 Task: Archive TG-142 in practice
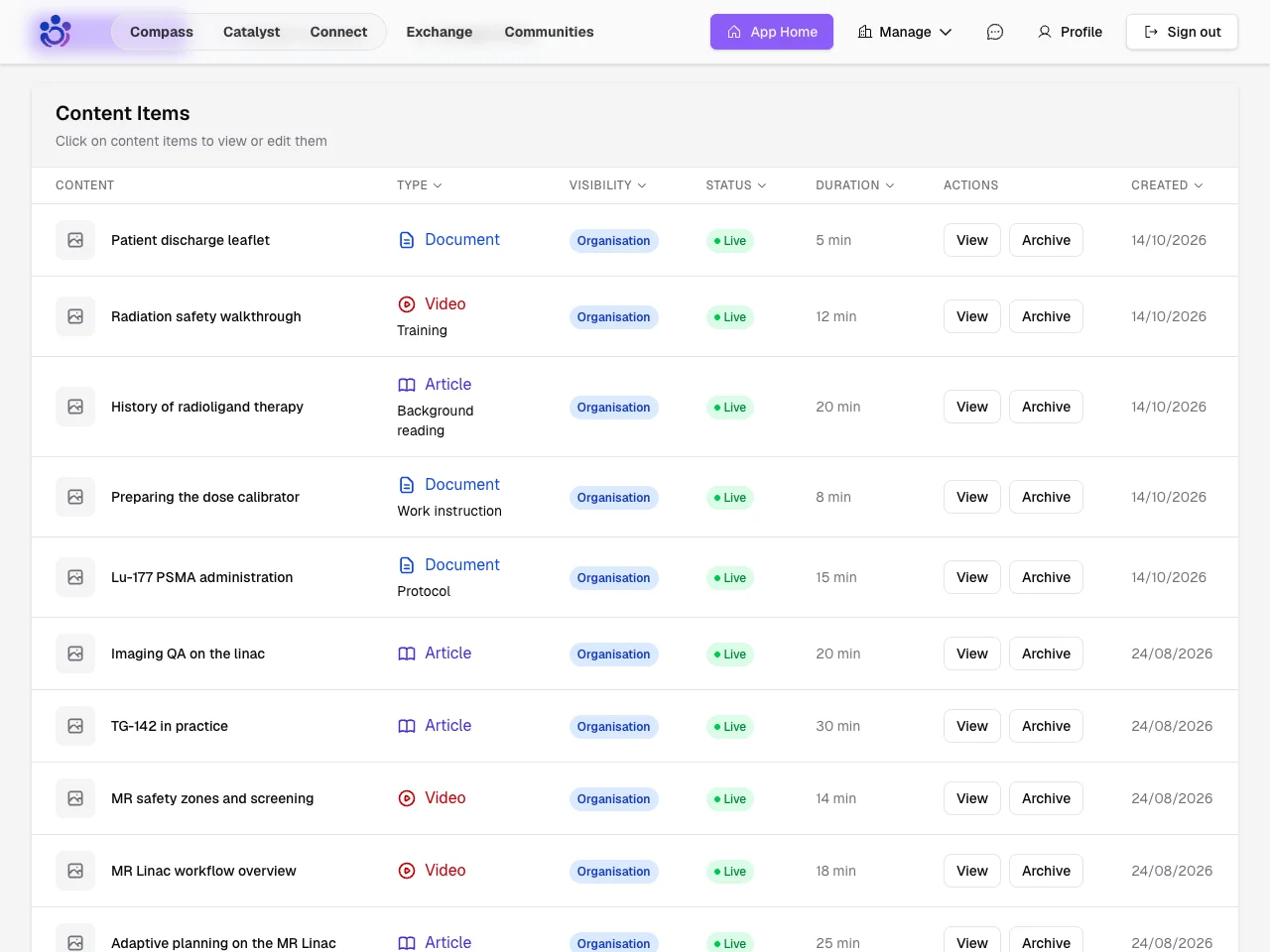click(1046, 726)
